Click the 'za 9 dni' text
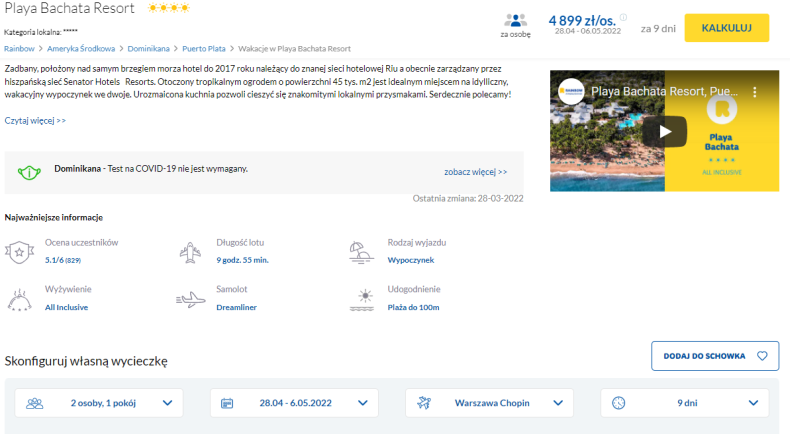 pyautogui.click(x=658, y=29)
